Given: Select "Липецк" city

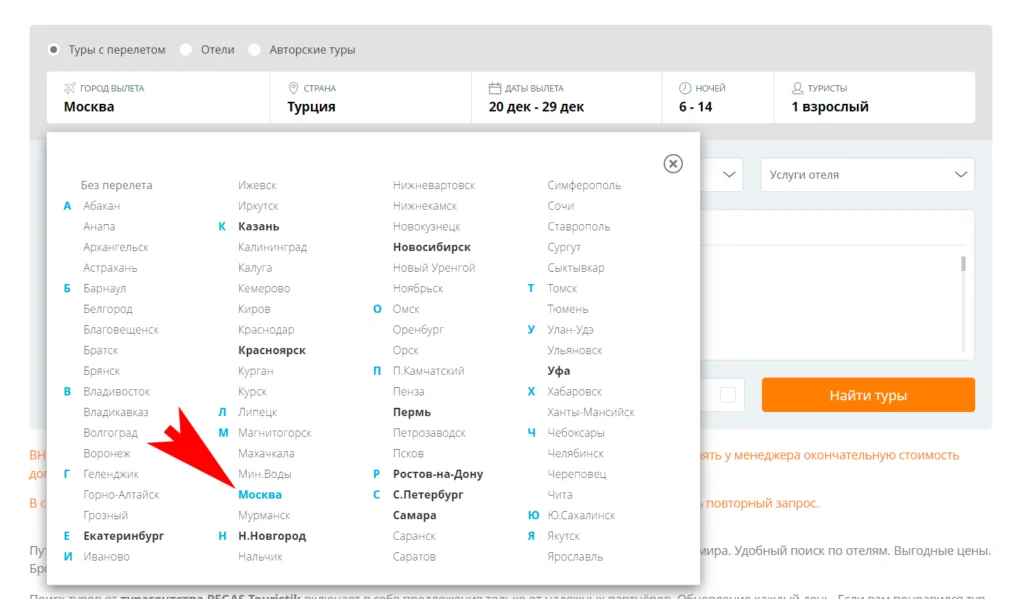Looking at the screenshot, I should pyautogui.click(x=257, y=412).
